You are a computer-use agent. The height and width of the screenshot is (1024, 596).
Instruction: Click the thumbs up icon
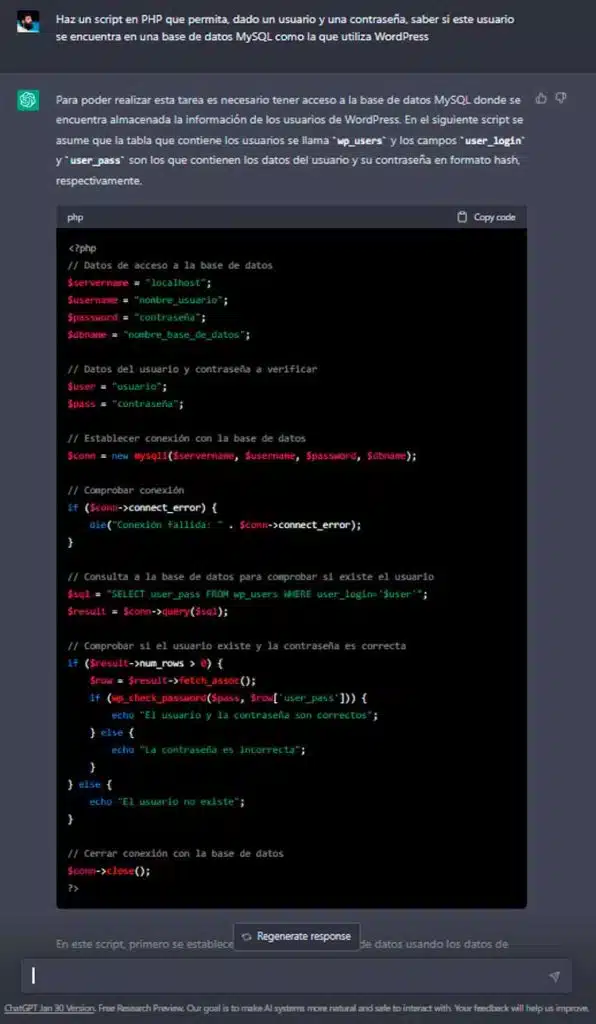541,98
